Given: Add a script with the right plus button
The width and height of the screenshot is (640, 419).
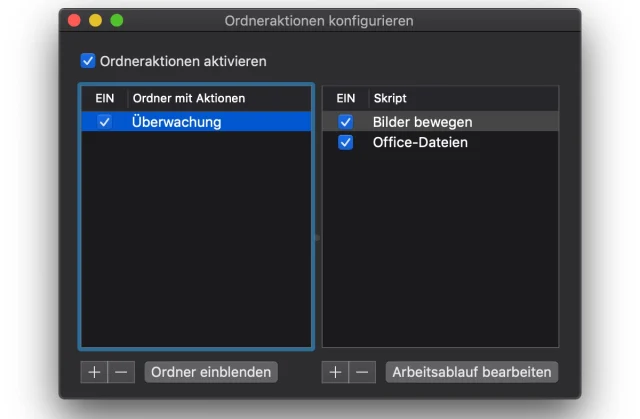Looking at the screenshot, I should [335, 372].
